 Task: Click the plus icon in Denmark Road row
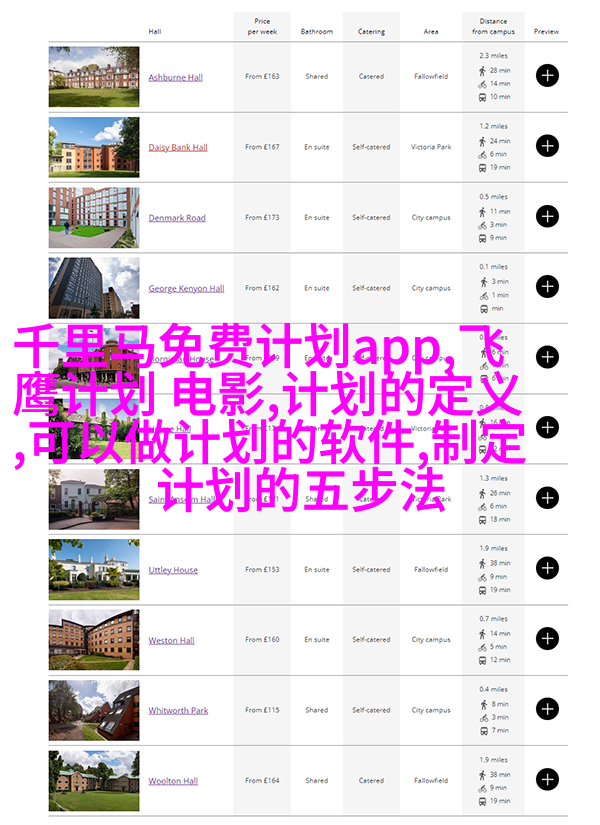coord(547,216)
